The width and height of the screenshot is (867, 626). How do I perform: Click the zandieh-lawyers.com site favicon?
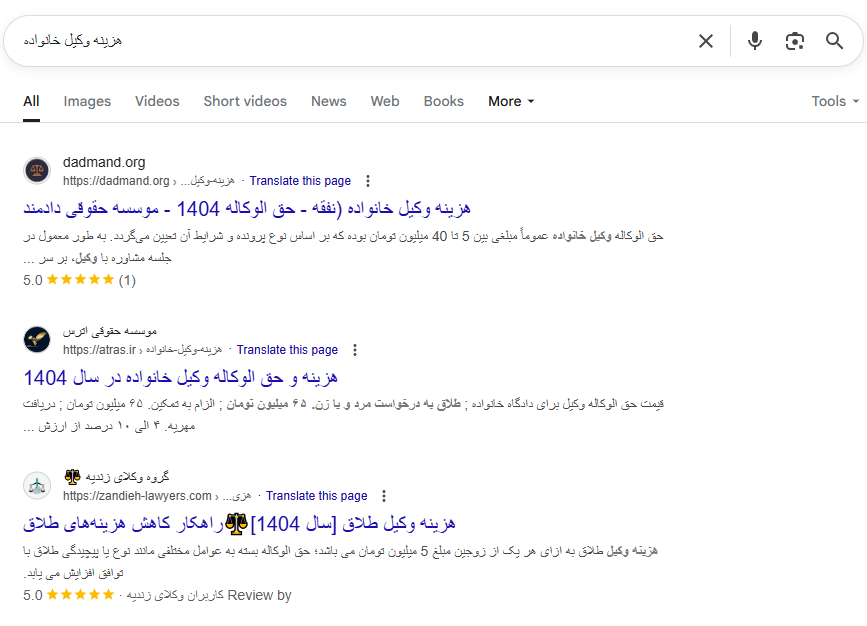[37, 486]
